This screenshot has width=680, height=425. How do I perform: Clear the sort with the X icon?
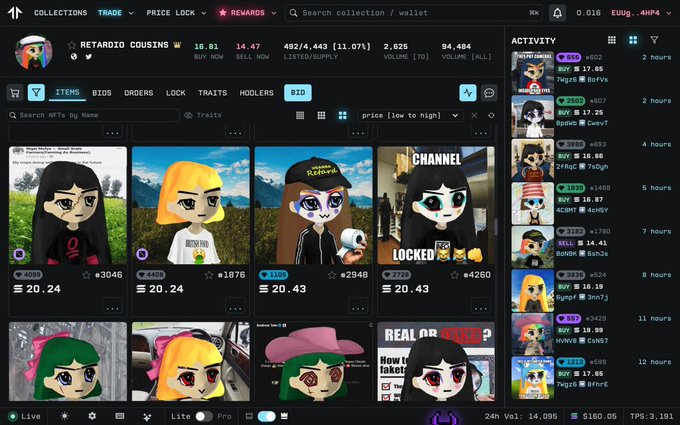pos(474,115)
